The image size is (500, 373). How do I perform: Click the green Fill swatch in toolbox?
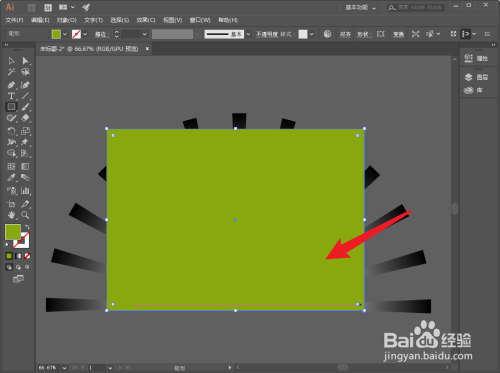click(x=13, y=232)
